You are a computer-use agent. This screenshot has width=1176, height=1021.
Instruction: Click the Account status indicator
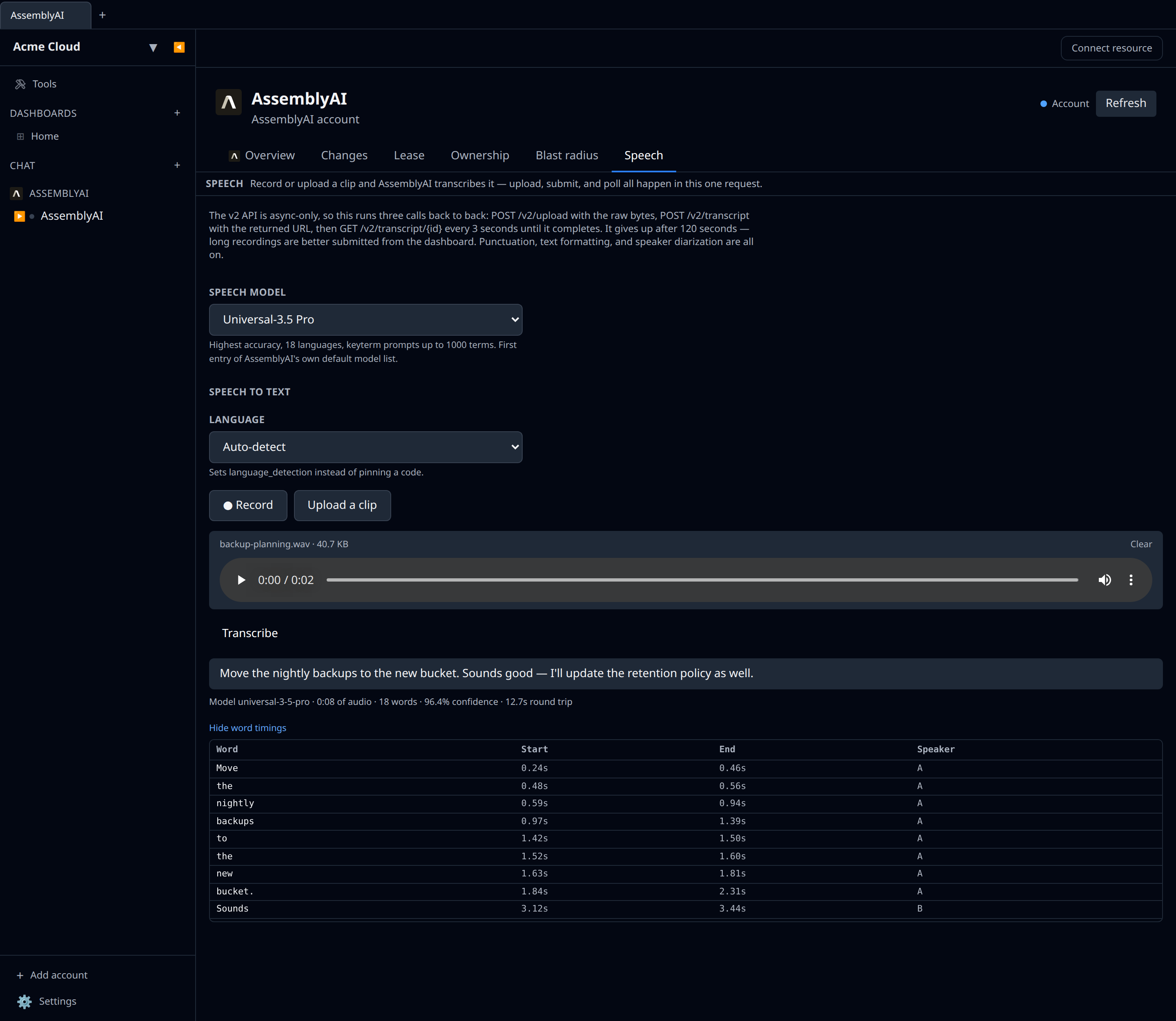pos(1064,104)
